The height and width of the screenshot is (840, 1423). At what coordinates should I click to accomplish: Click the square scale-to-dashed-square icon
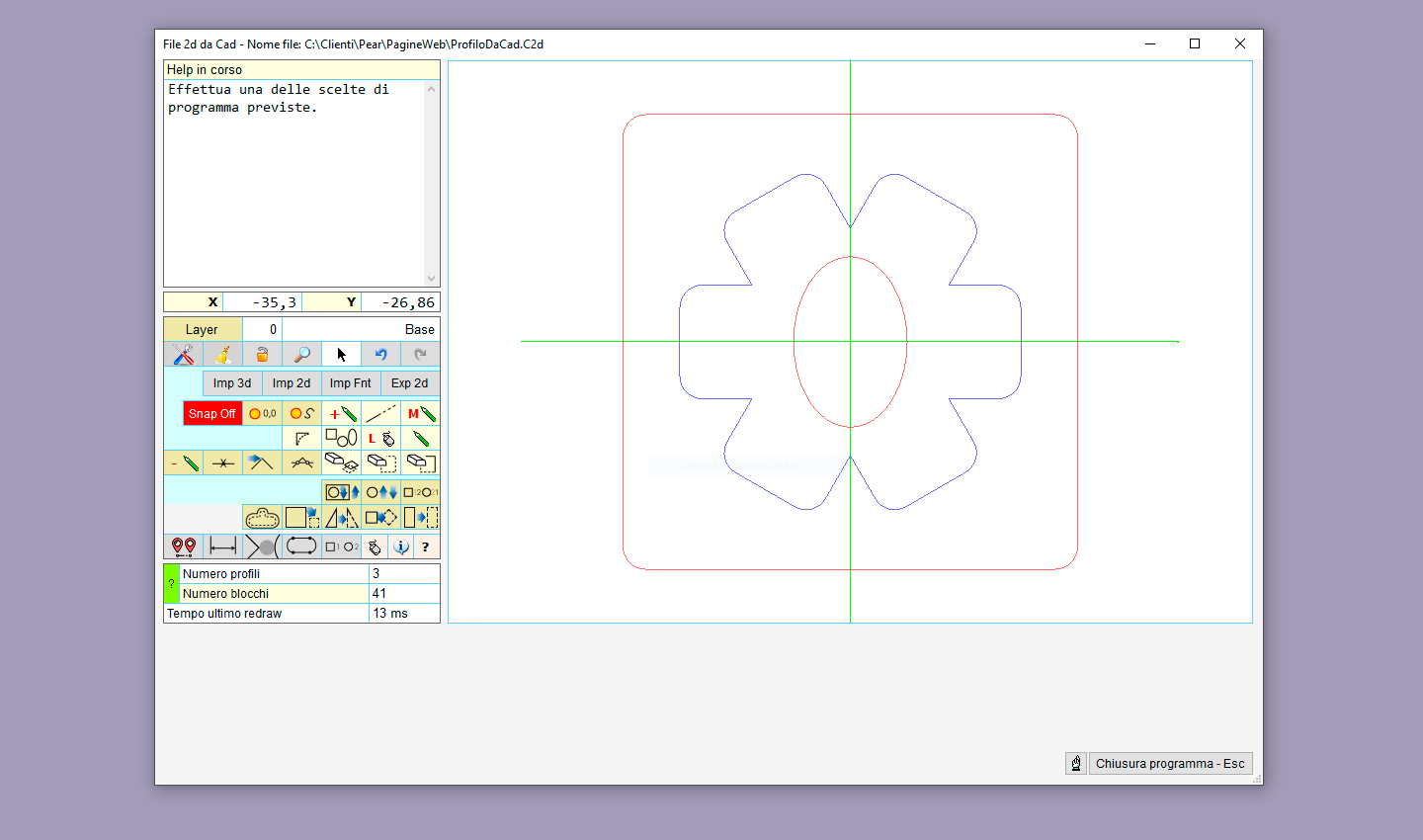click(x=301, y=517)
